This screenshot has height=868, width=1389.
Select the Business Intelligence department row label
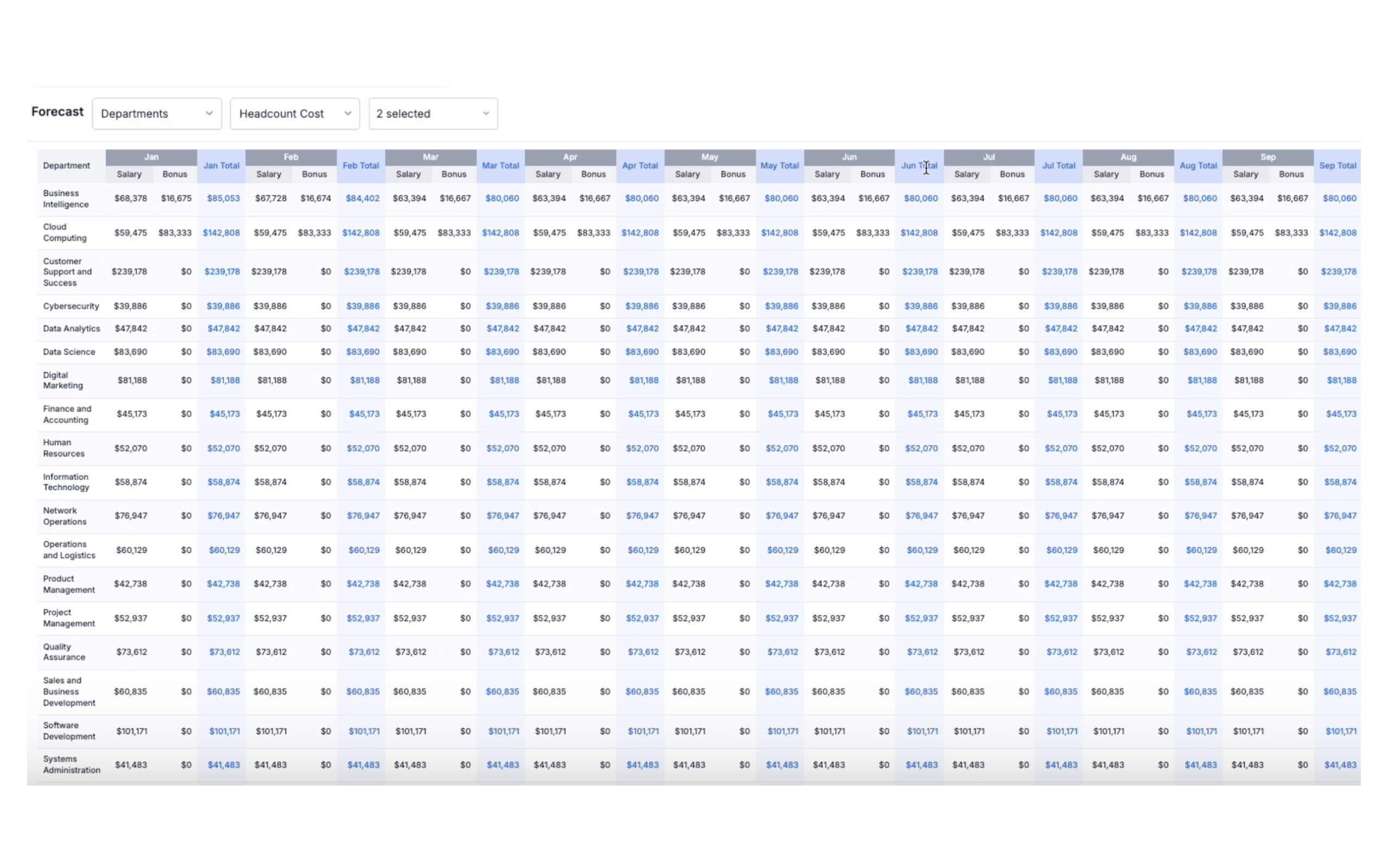point(66,199)
